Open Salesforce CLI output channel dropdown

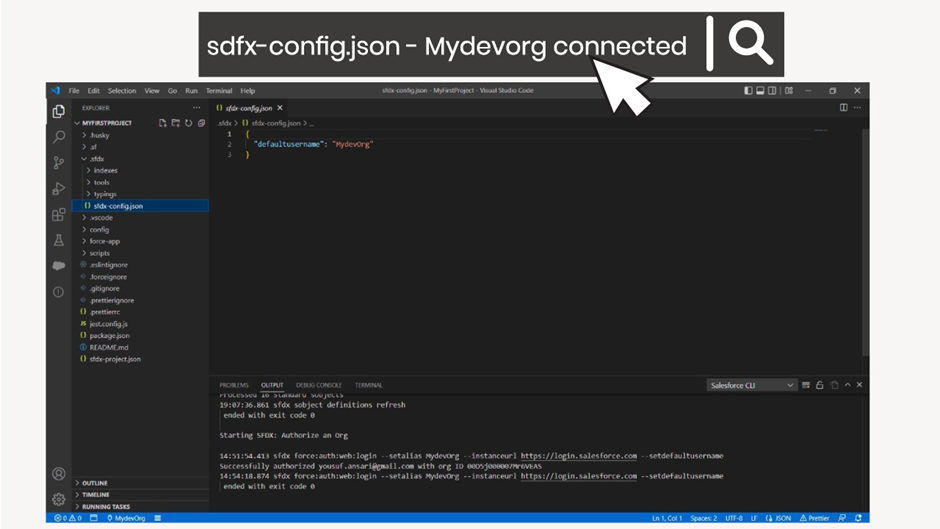pos(752,385)
